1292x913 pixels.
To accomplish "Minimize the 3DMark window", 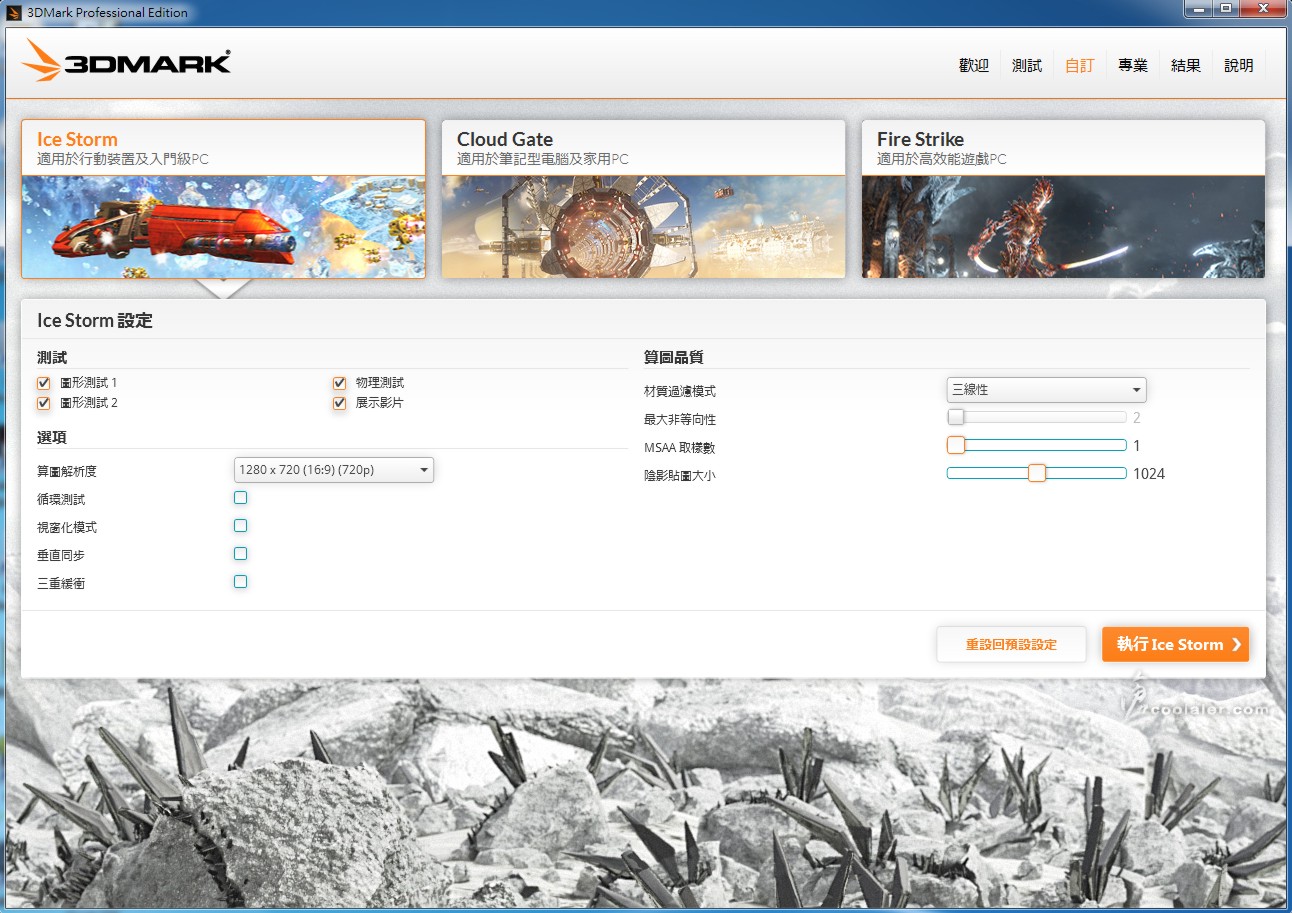I will (x=1198, y=9).
